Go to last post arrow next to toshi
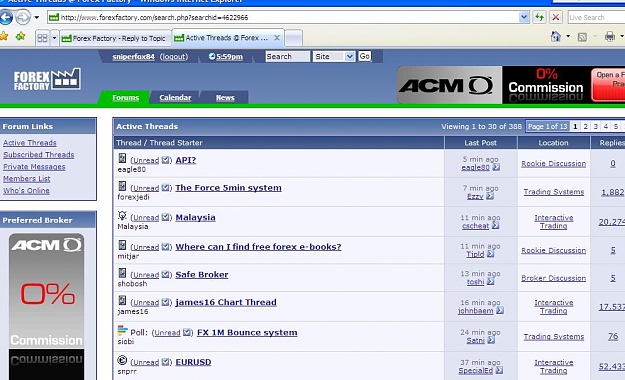Viewport: 625px width, 380px height. coord(490,282)
